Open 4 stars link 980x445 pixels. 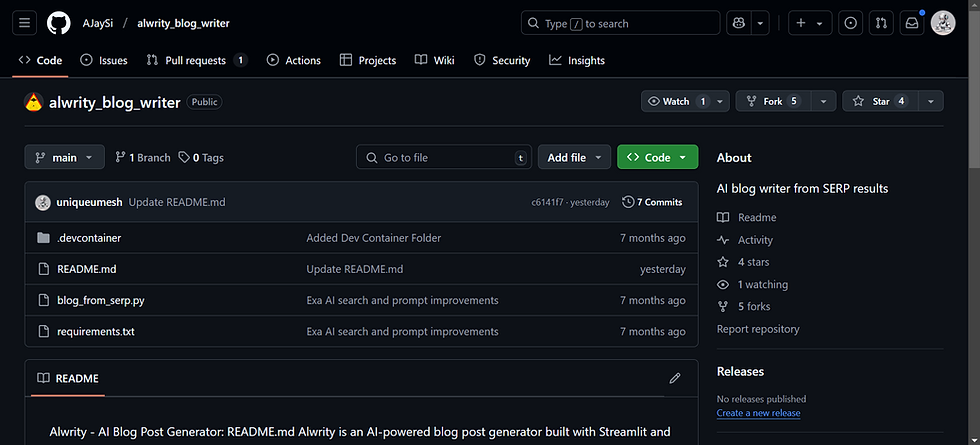coord(743,262)
